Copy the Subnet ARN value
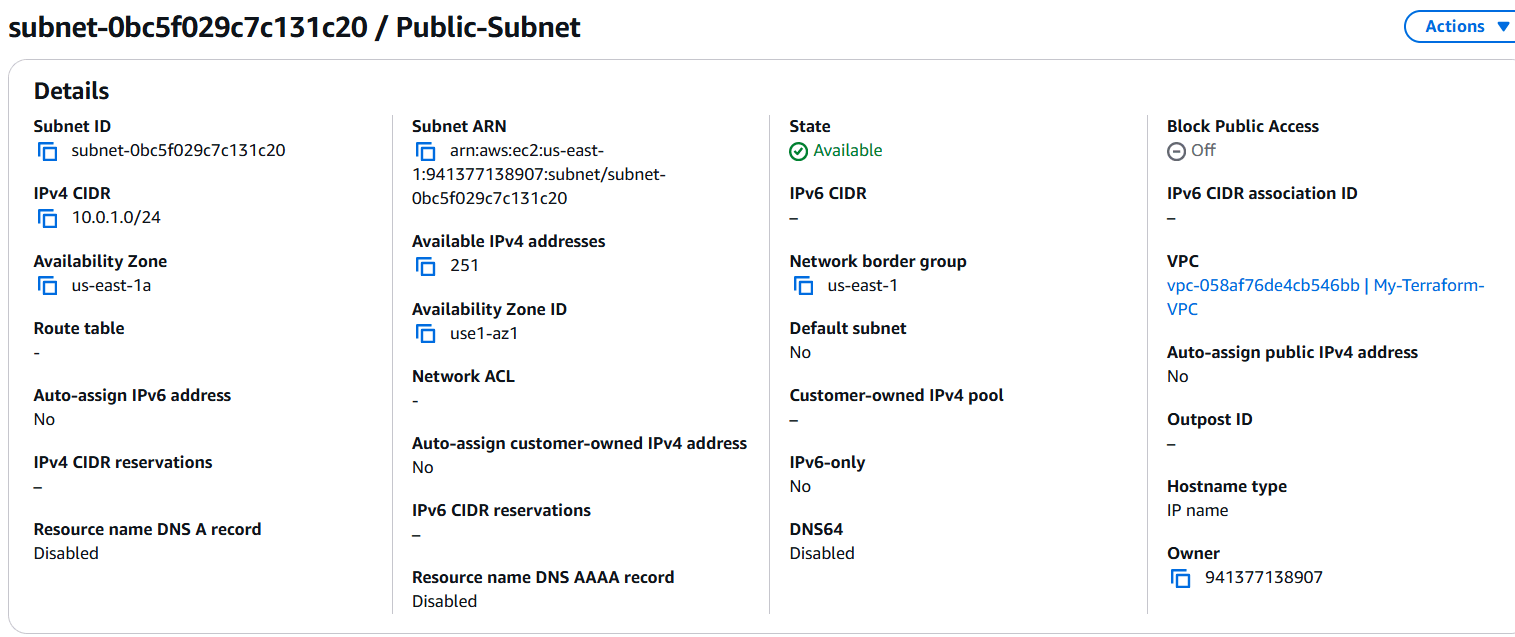 (x=426, y=150)
